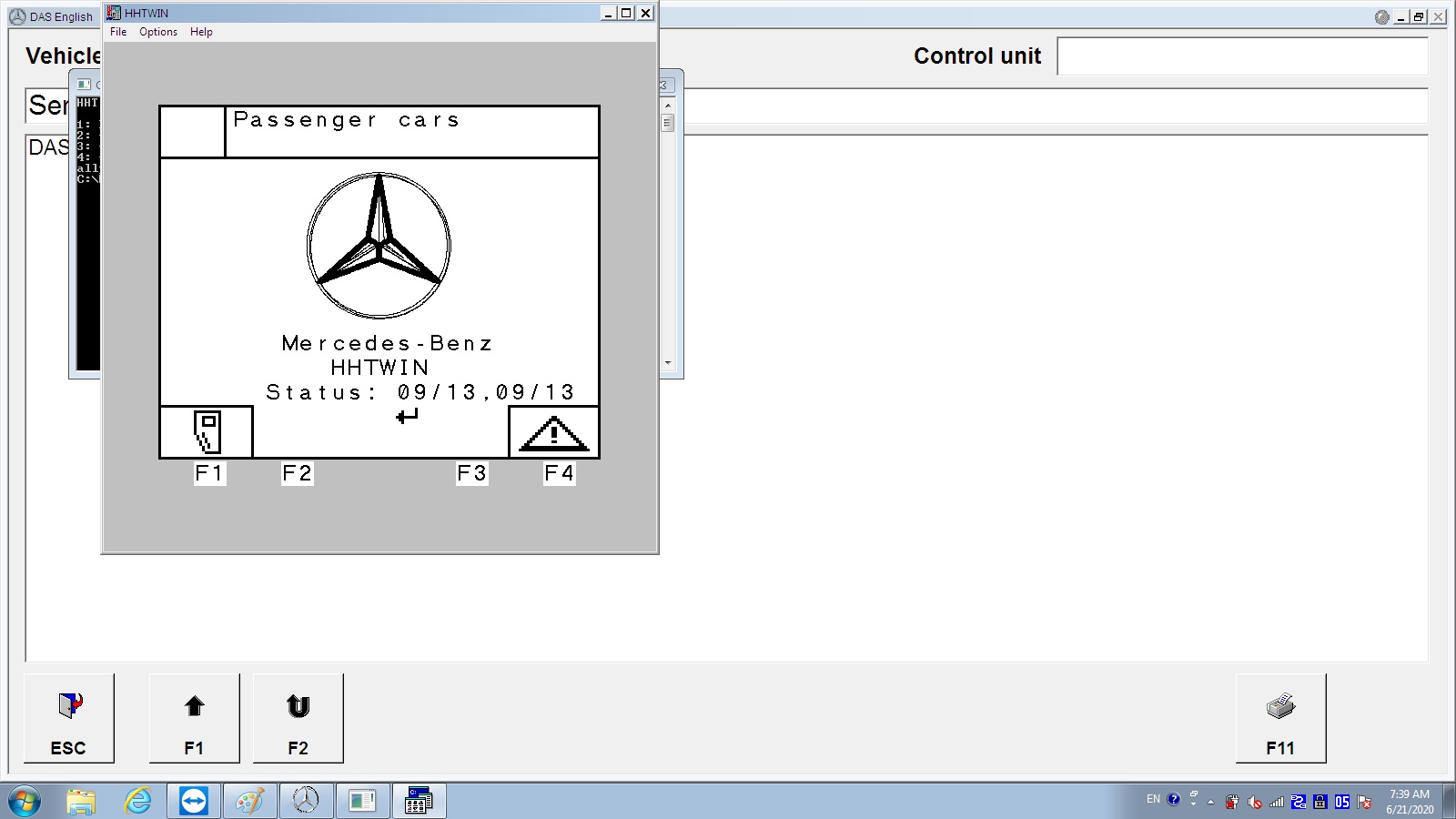Launch Internet Explorer from the taskbar

click(x=138, y=802)
